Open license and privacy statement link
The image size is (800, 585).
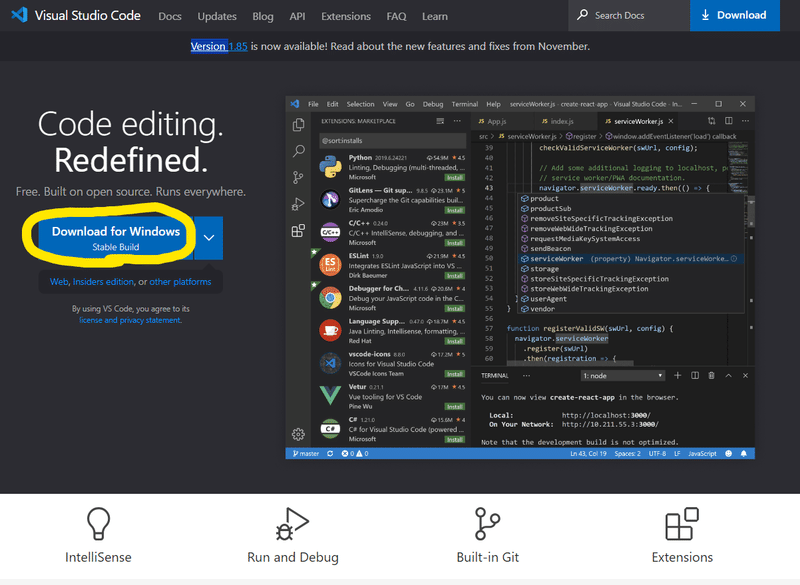pos(130,320)
